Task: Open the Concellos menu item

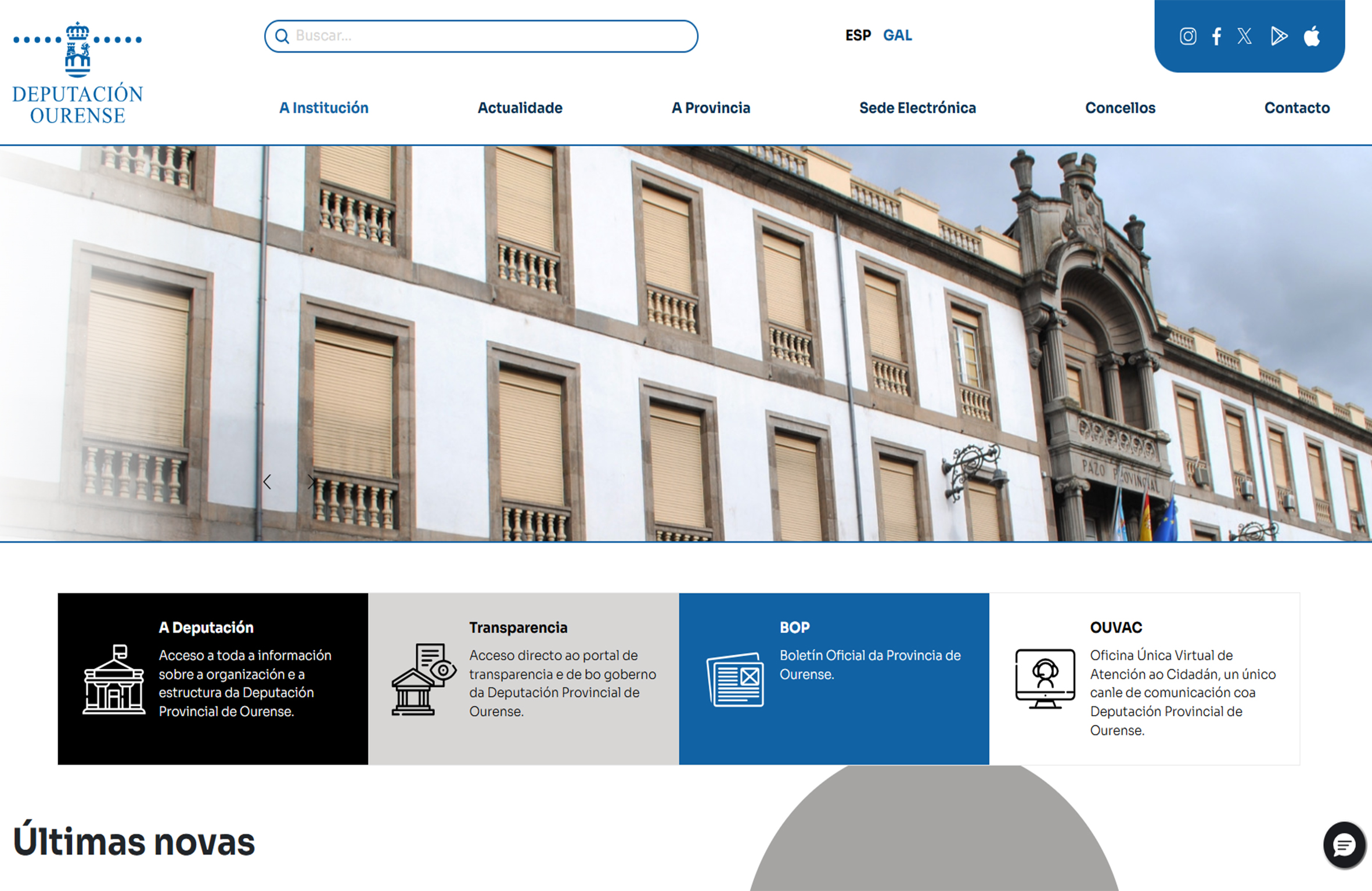Action: coord(1120,108)
